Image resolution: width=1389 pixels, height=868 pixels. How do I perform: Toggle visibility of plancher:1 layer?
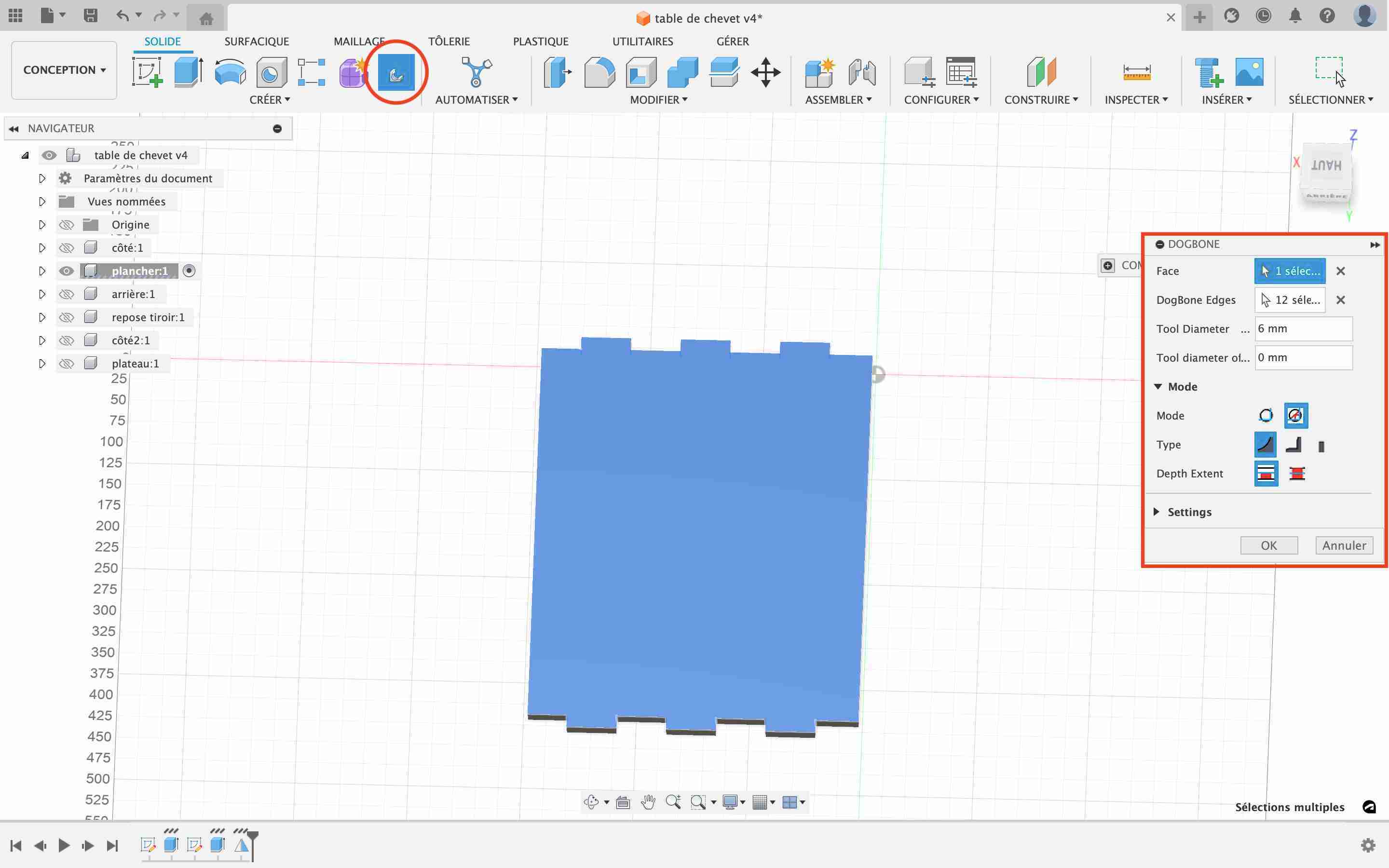click(x=65, y=270)
